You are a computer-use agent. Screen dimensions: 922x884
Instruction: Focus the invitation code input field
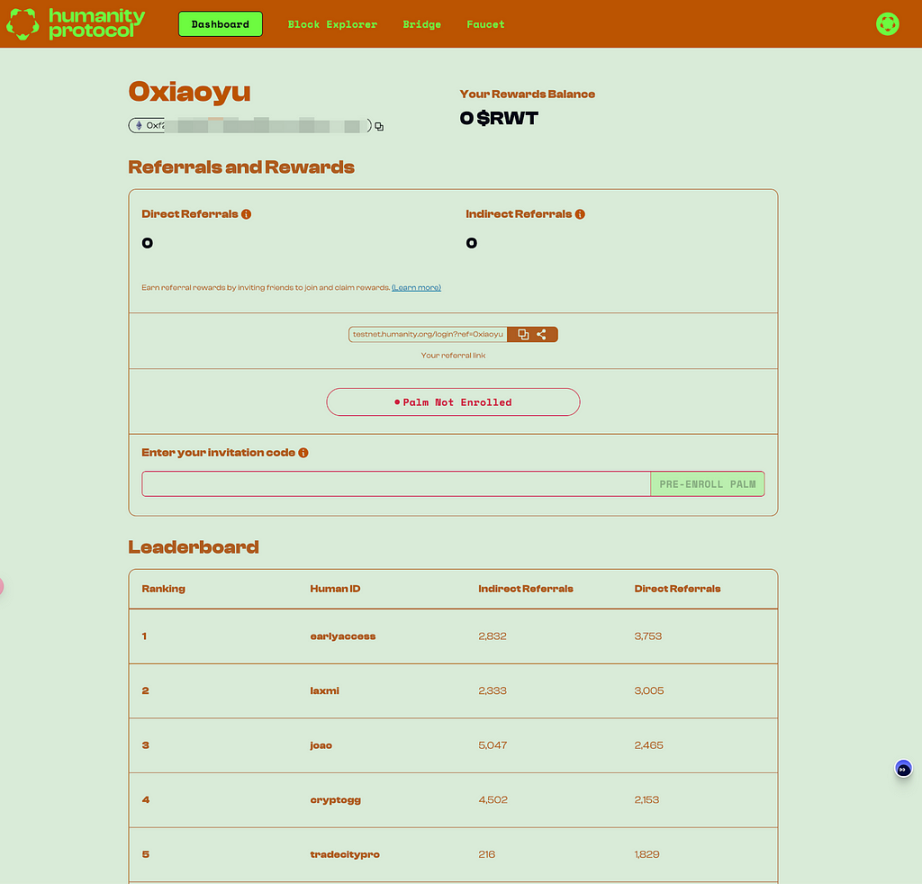tap(396, 484)
